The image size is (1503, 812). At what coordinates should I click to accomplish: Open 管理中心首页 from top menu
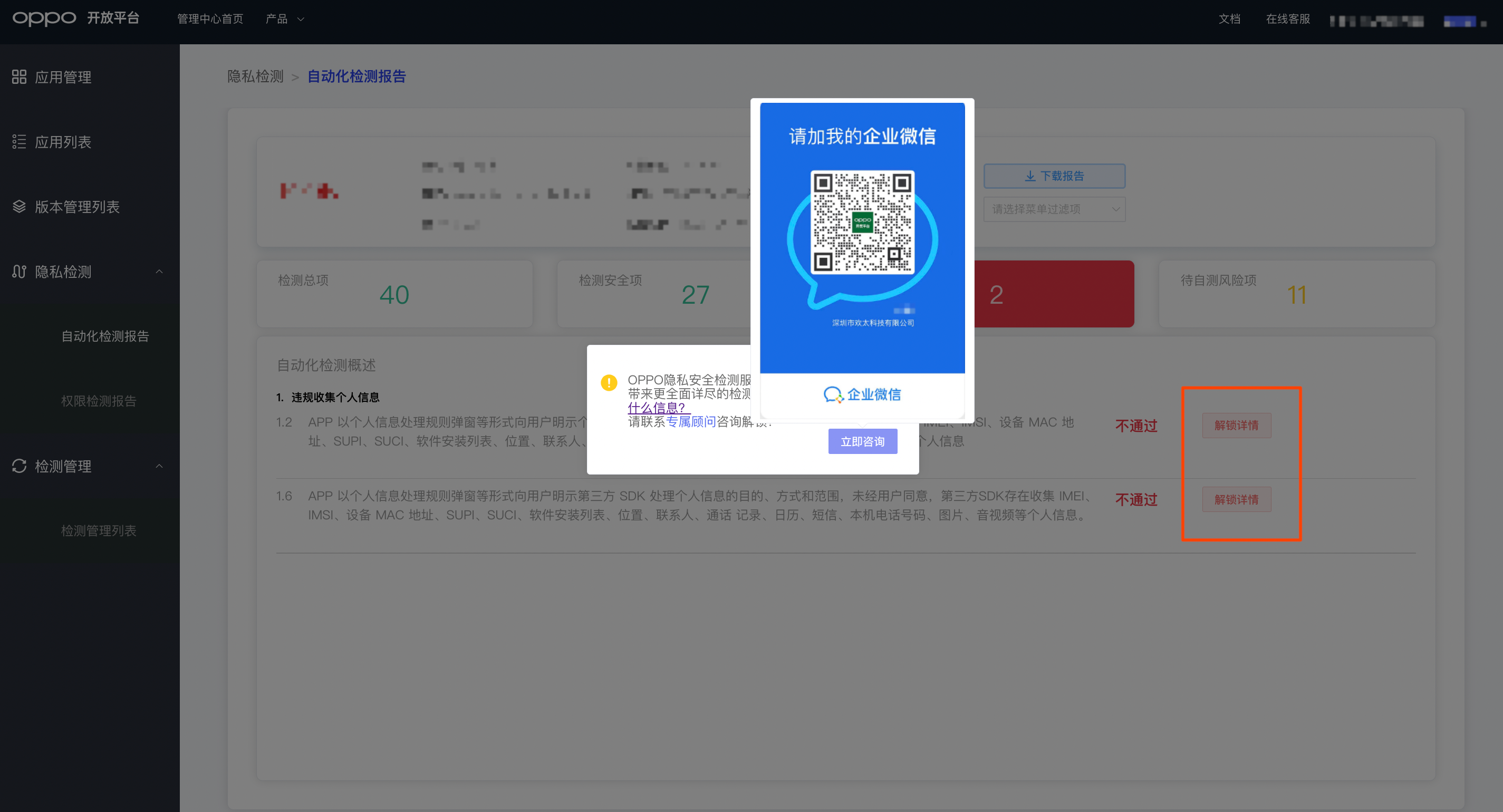tap(209, 18)
